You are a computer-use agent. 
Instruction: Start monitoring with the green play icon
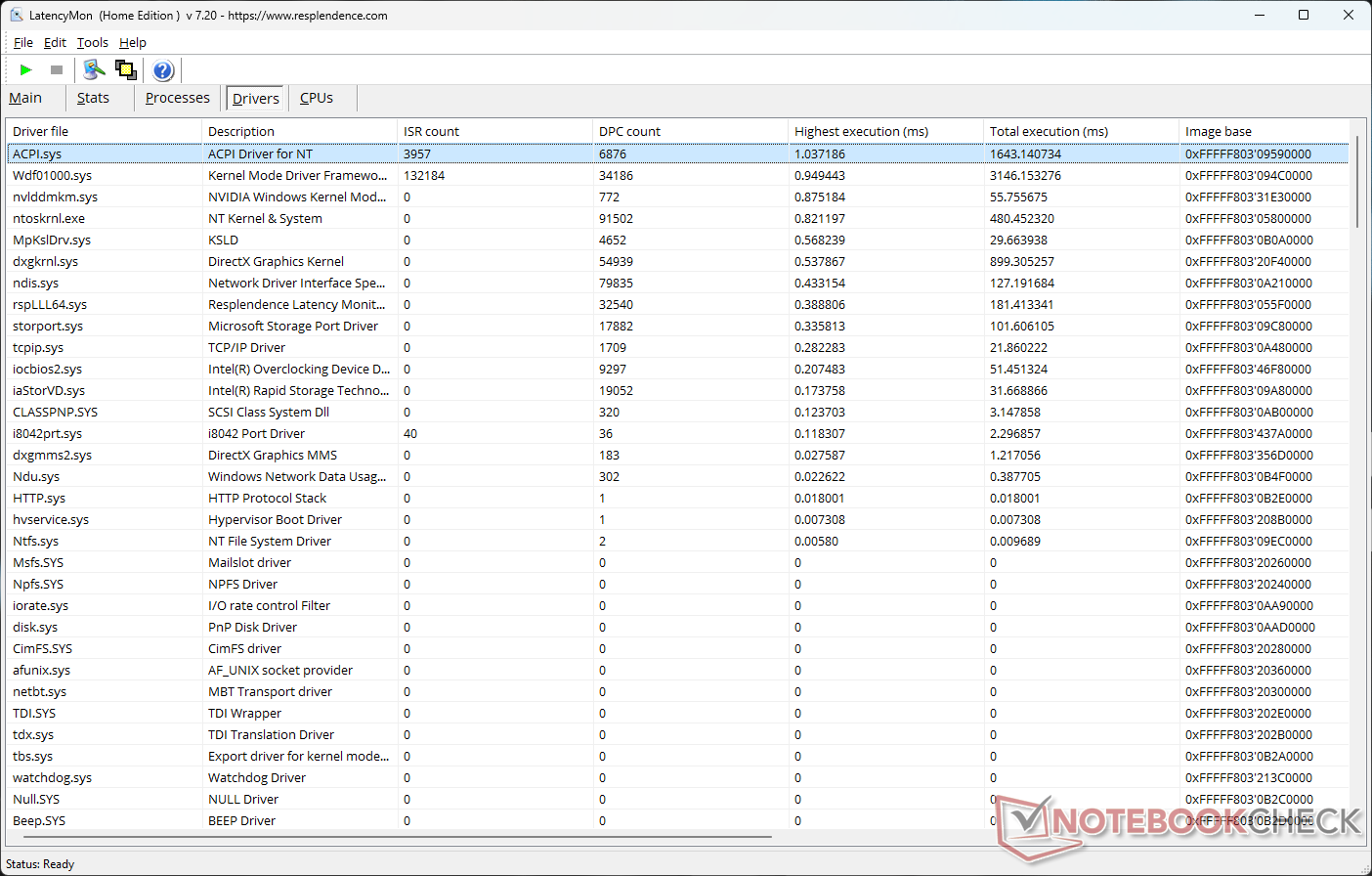[26, 70]
